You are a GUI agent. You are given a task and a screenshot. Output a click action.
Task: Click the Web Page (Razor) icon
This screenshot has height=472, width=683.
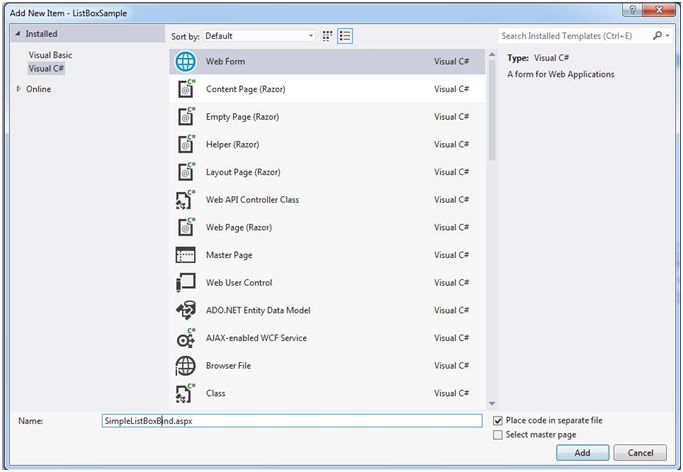coord(186,227)
